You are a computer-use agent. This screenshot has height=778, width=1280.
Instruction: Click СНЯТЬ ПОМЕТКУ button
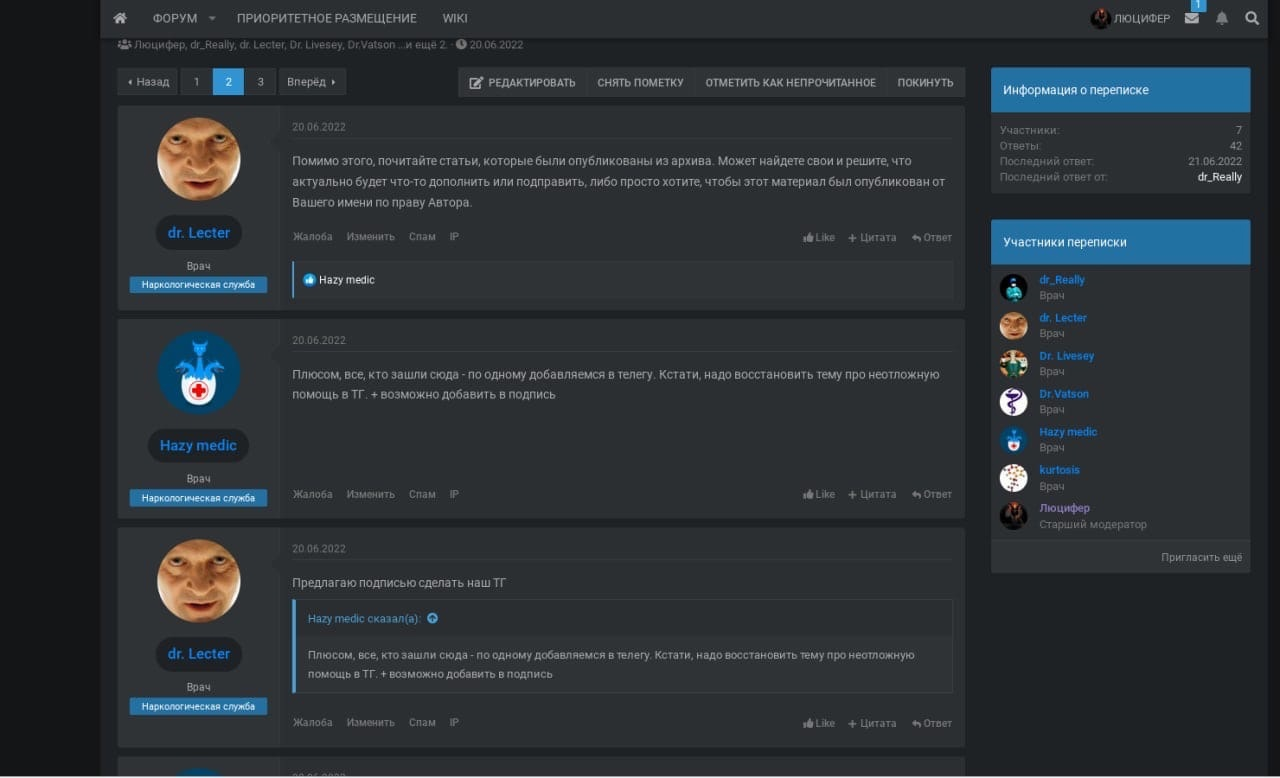[x=640, y=83]
